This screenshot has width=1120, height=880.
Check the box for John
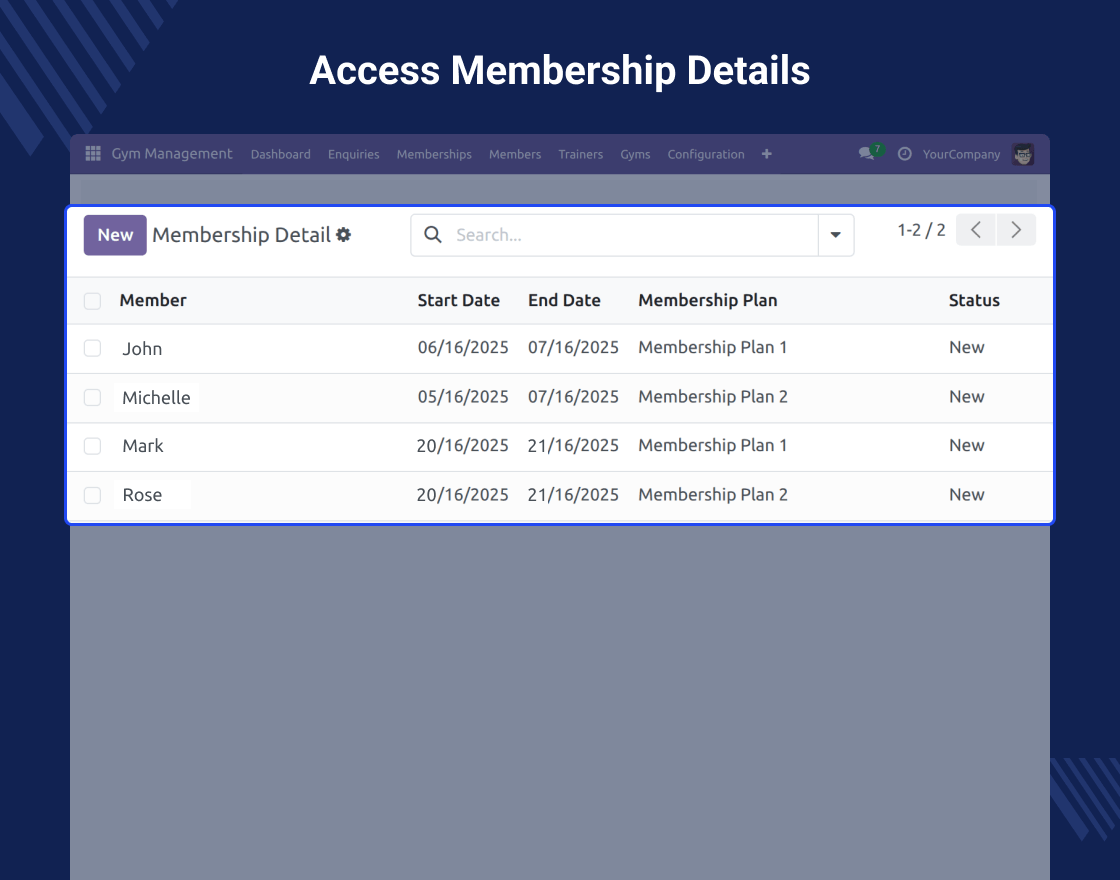point(93,348)
